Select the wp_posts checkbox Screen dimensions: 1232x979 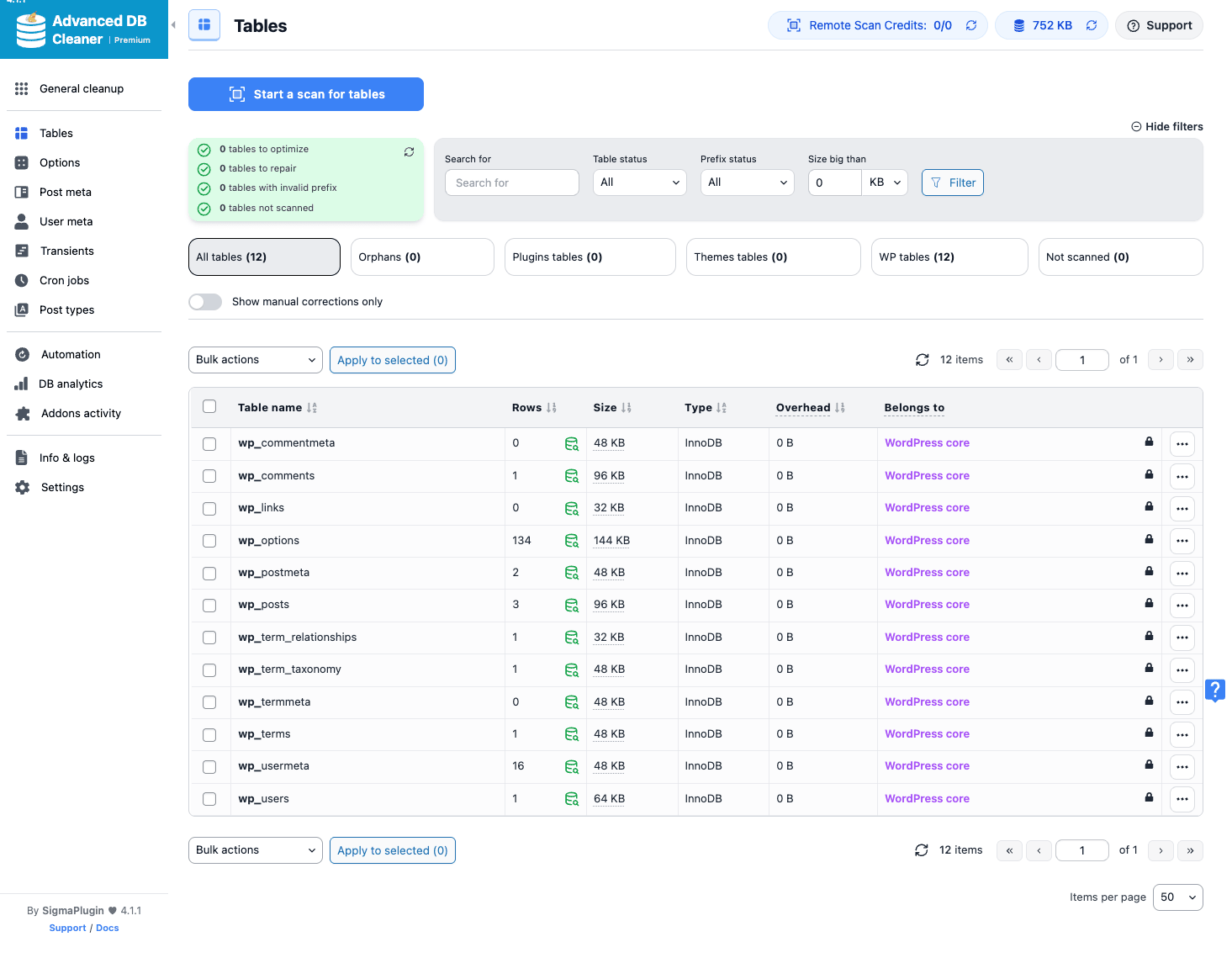point(209,606)
